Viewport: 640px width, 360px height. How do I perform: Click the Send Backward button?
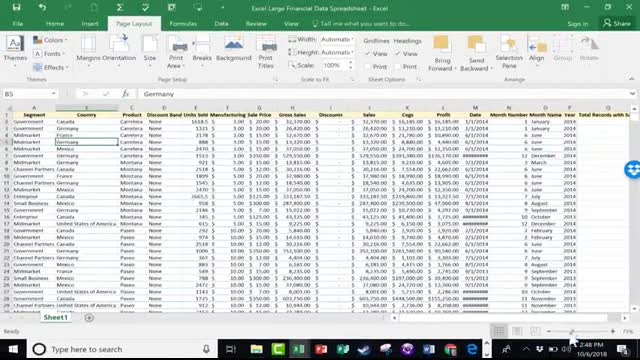pos(476,53)
